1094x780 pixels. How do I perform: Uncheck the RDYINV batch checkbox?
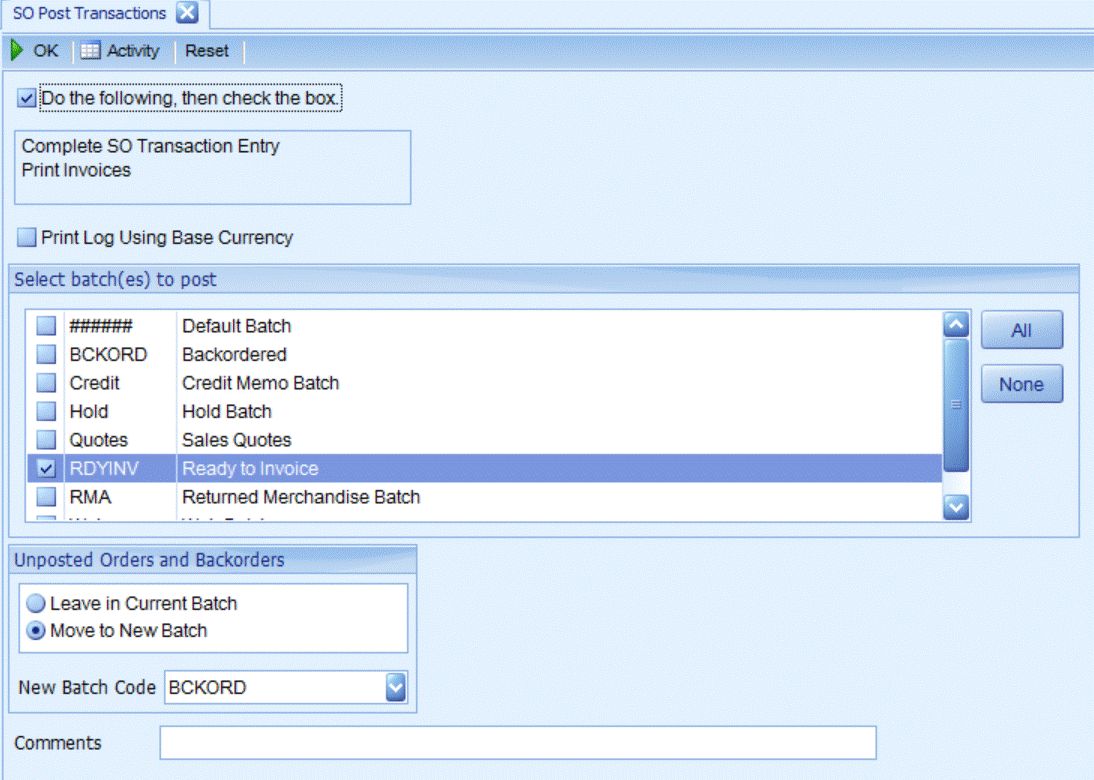pos(46,468)
